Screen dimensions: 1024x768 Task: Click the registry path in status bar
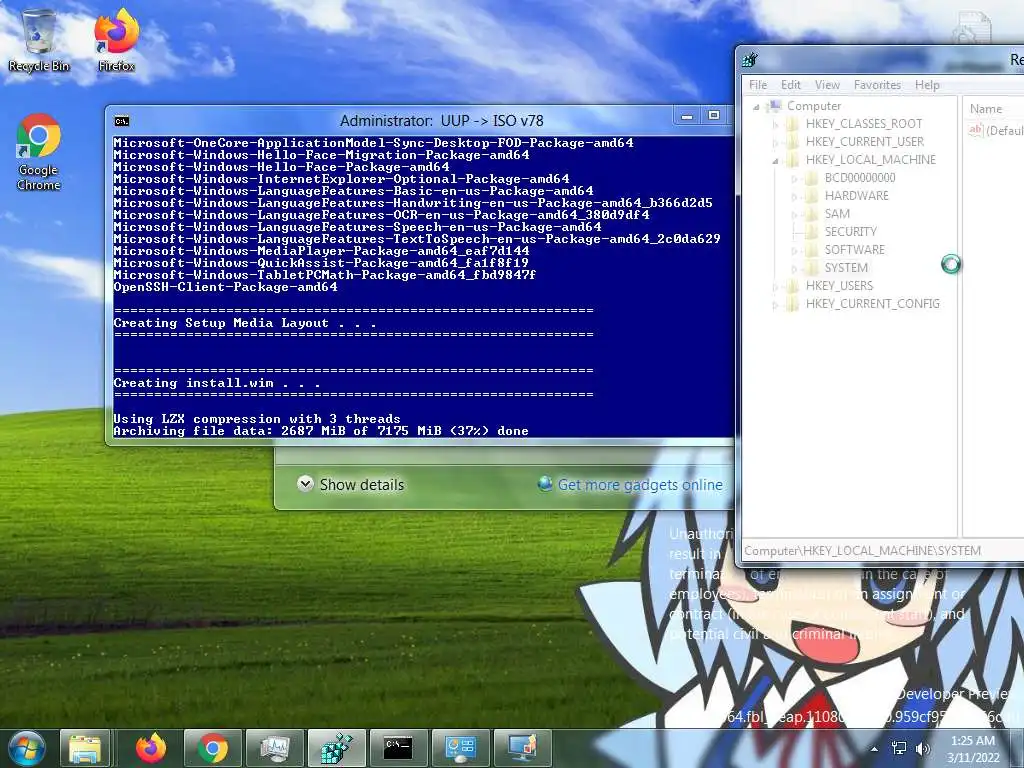coord(862,551)
